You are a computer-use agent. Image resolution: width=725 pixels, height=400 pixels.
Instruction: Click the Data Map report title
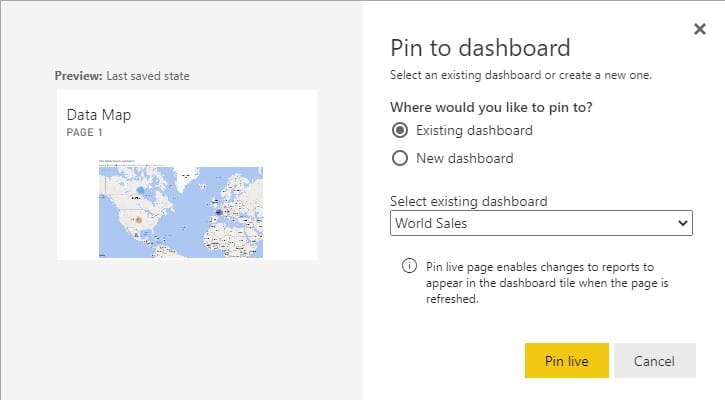point(98,115)
